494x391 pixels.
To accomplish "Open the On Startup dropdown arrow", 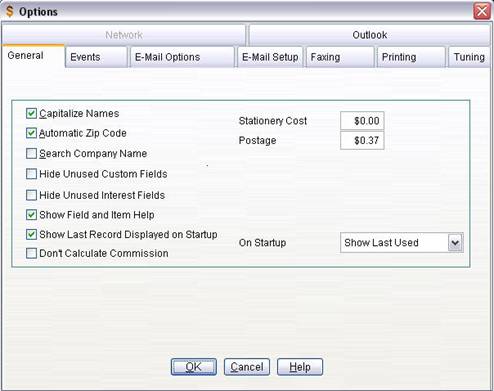I will pyautogui.click(x=455, y=243).
